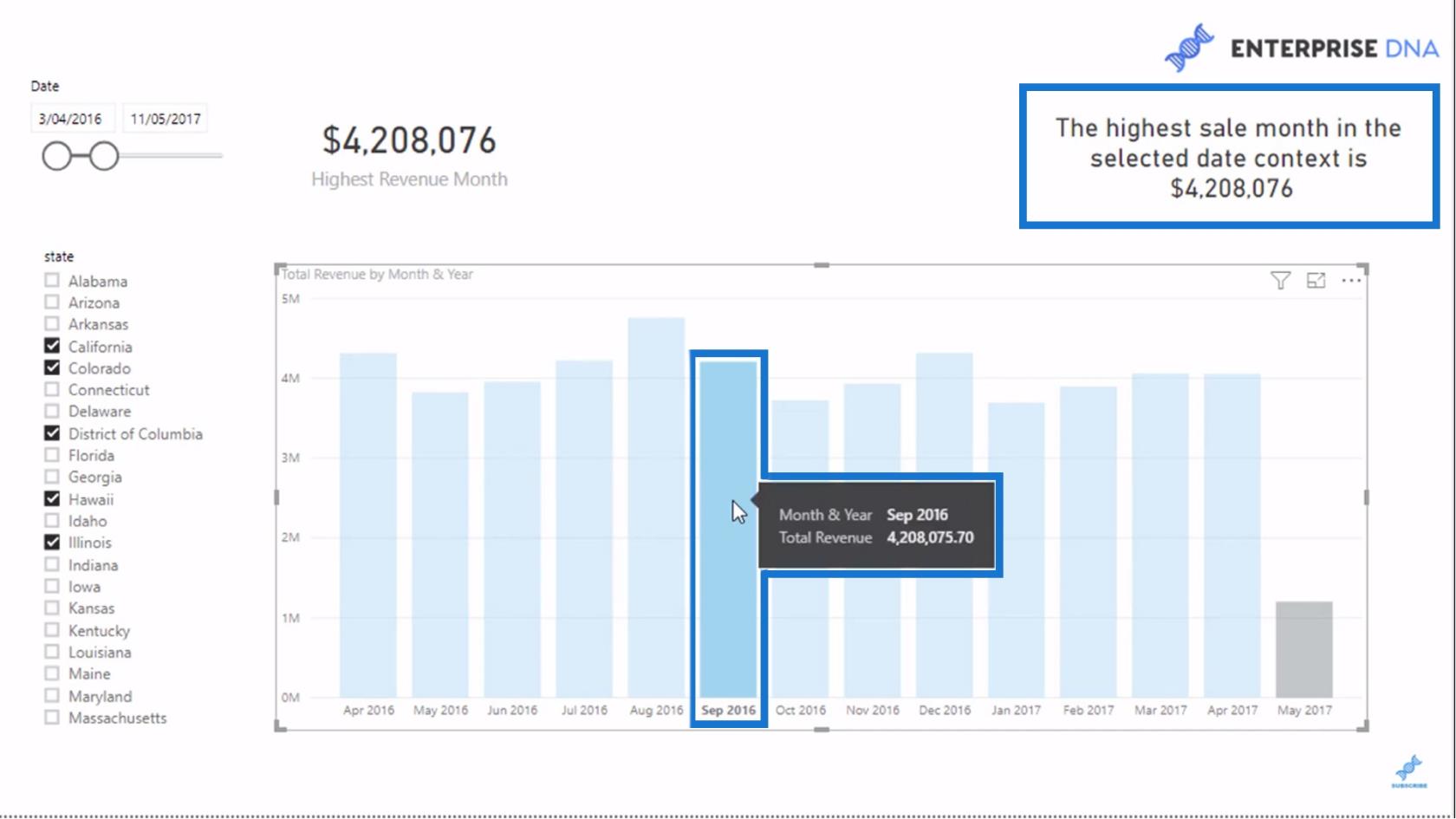Check the Indiana checkbox
Image resolution: width=1456 pixels, height=819 pixels.
pos(52,564)
